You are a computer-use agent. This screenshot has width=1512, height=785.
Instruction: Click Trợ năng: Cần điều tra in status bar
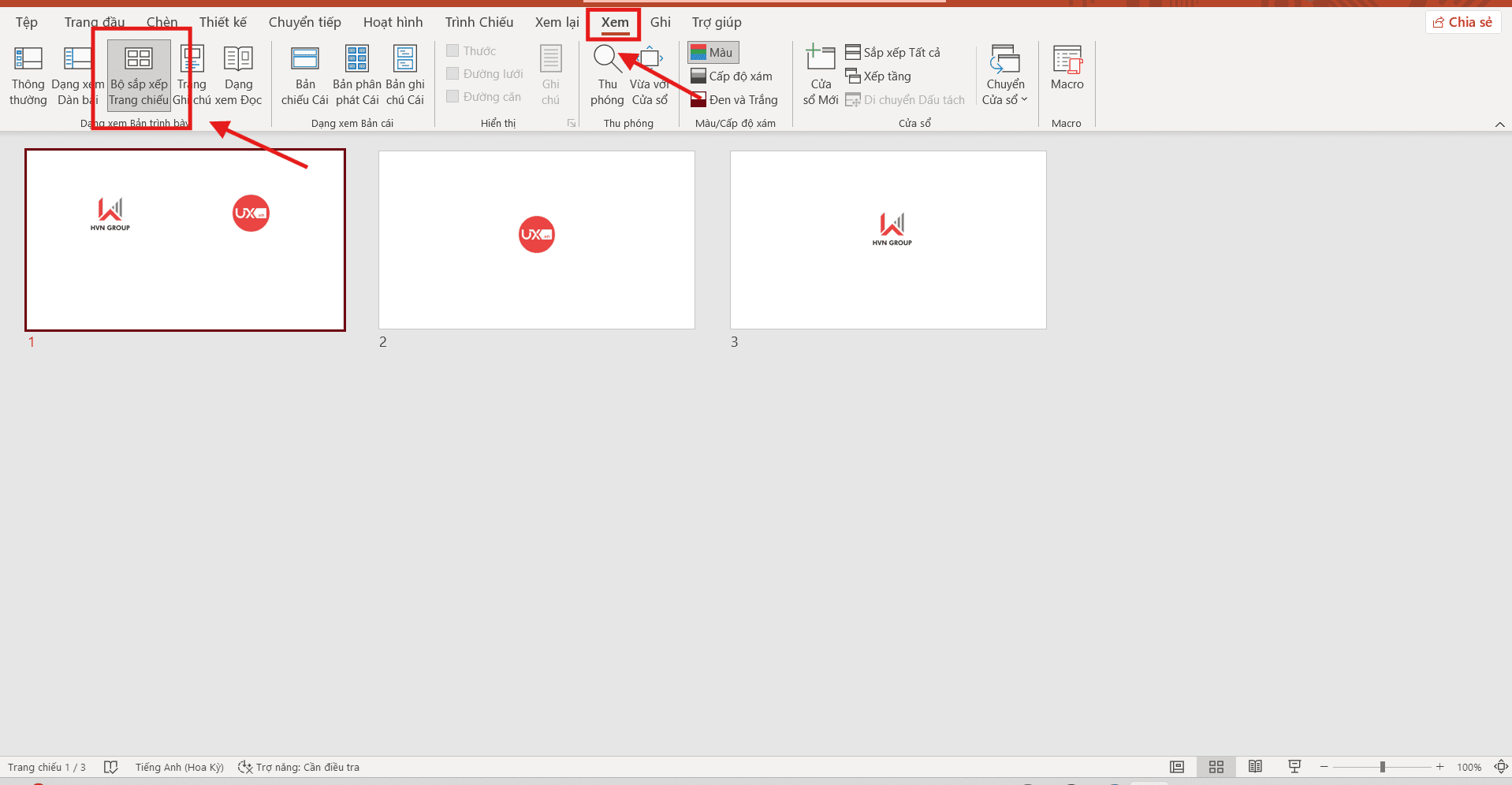(300, 766)
